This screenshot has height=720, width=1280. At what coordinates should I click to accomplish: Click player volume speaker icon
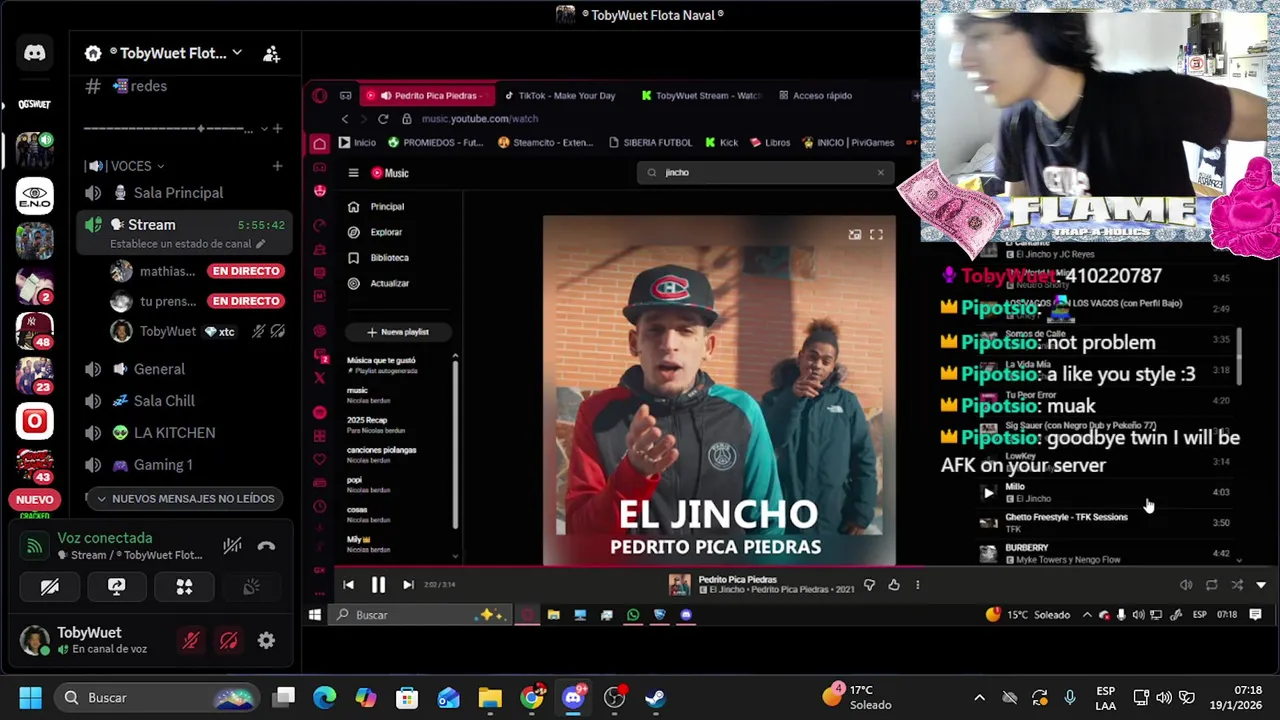(1186, 585)
